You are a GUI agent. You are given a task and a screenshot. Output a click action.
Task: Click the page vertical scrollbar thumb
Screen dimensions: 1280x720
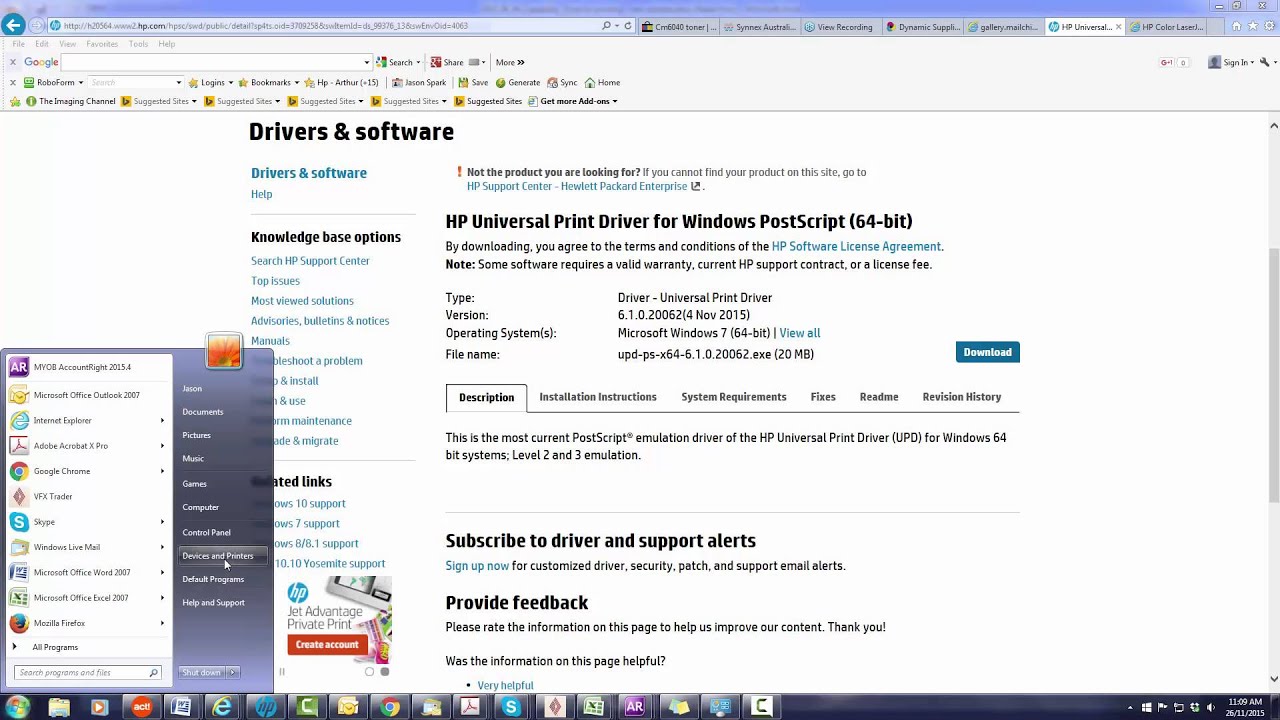[x=1274, y=375]
